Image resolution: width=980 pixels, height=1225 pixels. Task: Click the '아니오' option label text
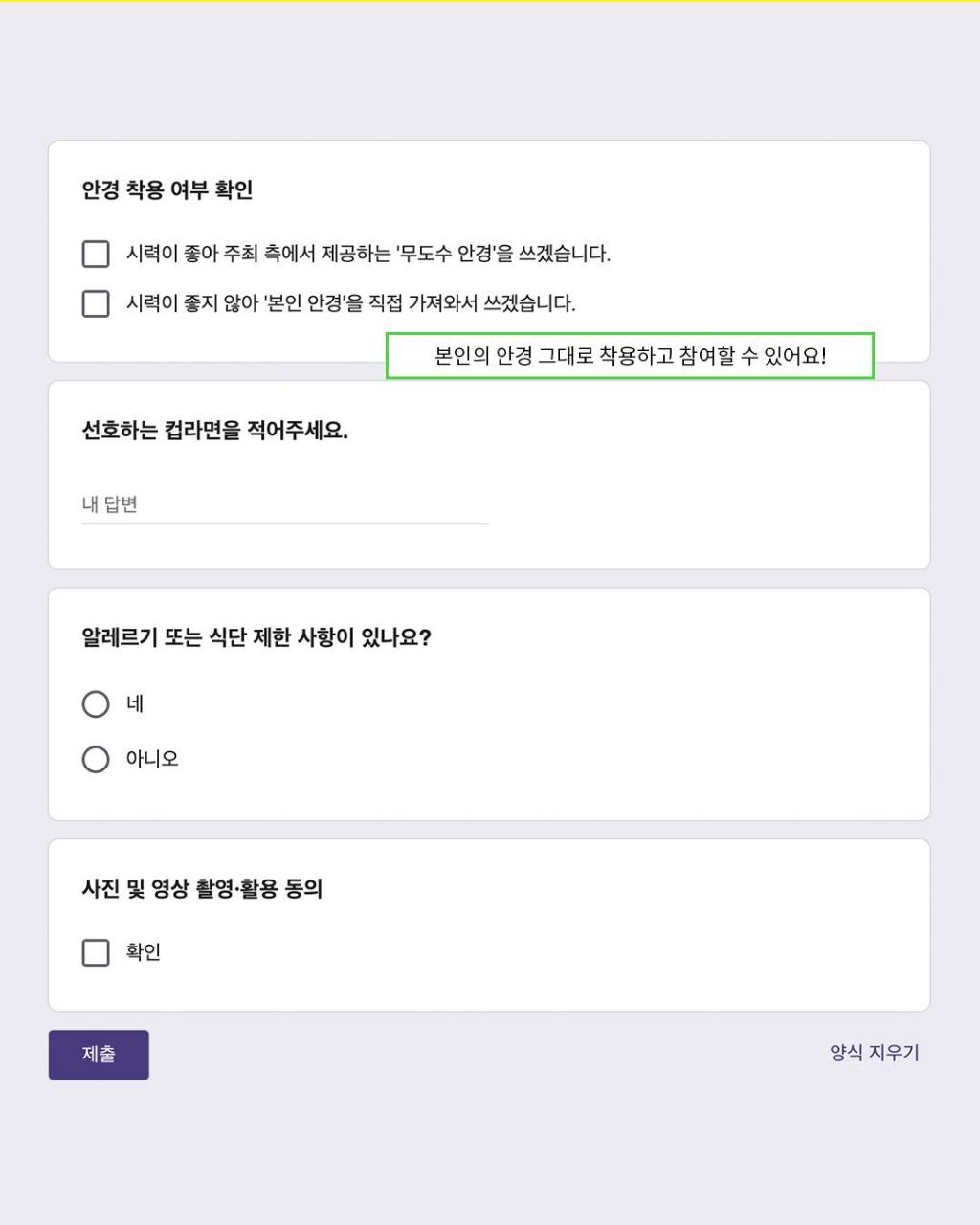click(x=152, y=759)
